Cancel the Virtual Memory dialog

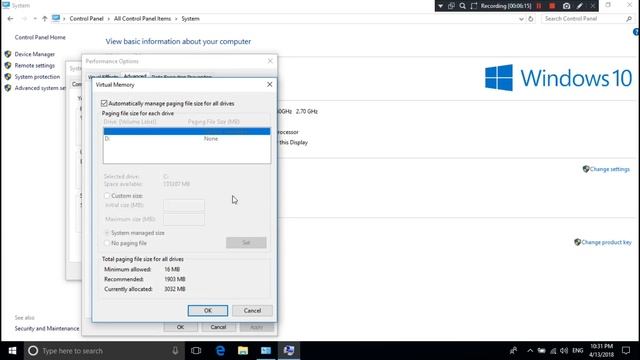coord(252,311)
